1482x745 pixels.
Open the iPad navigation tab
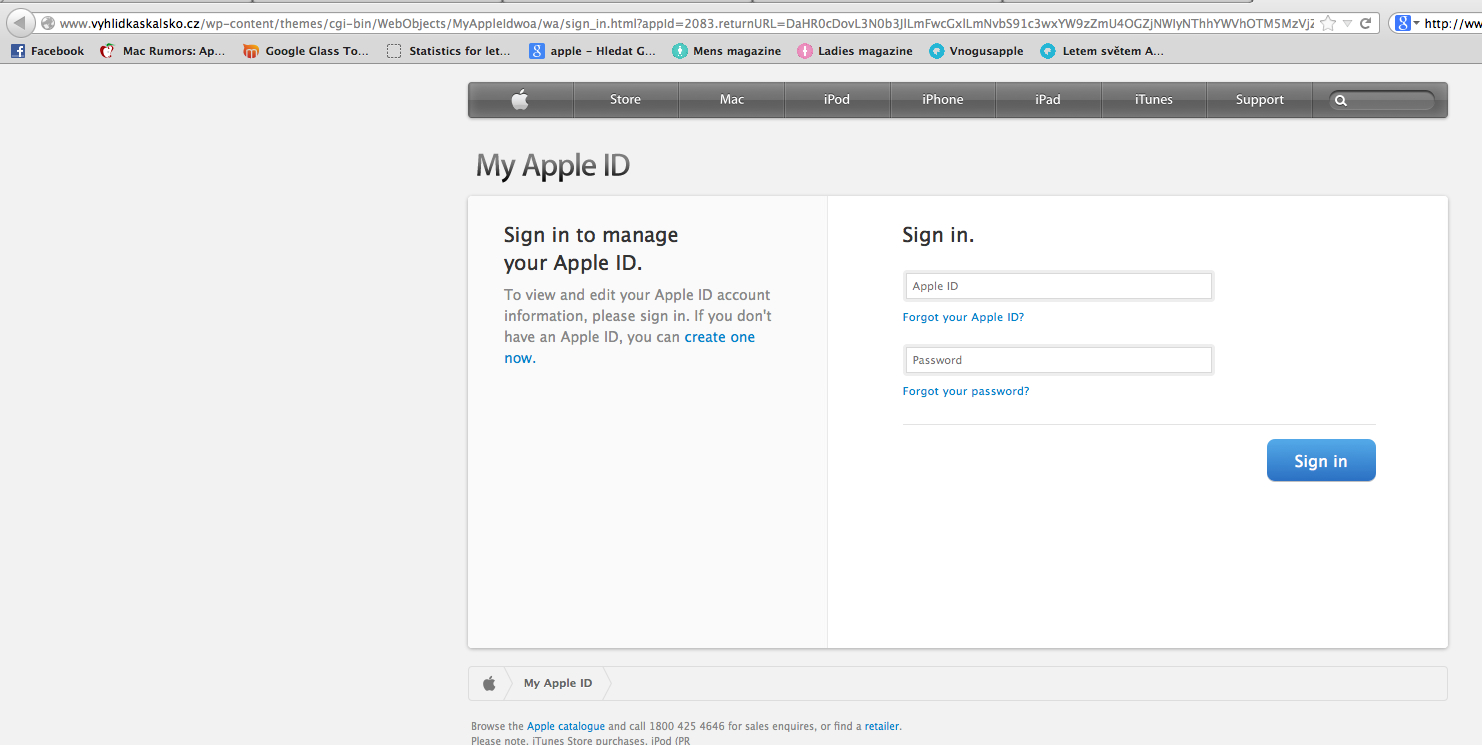[x=1048, y=99]
